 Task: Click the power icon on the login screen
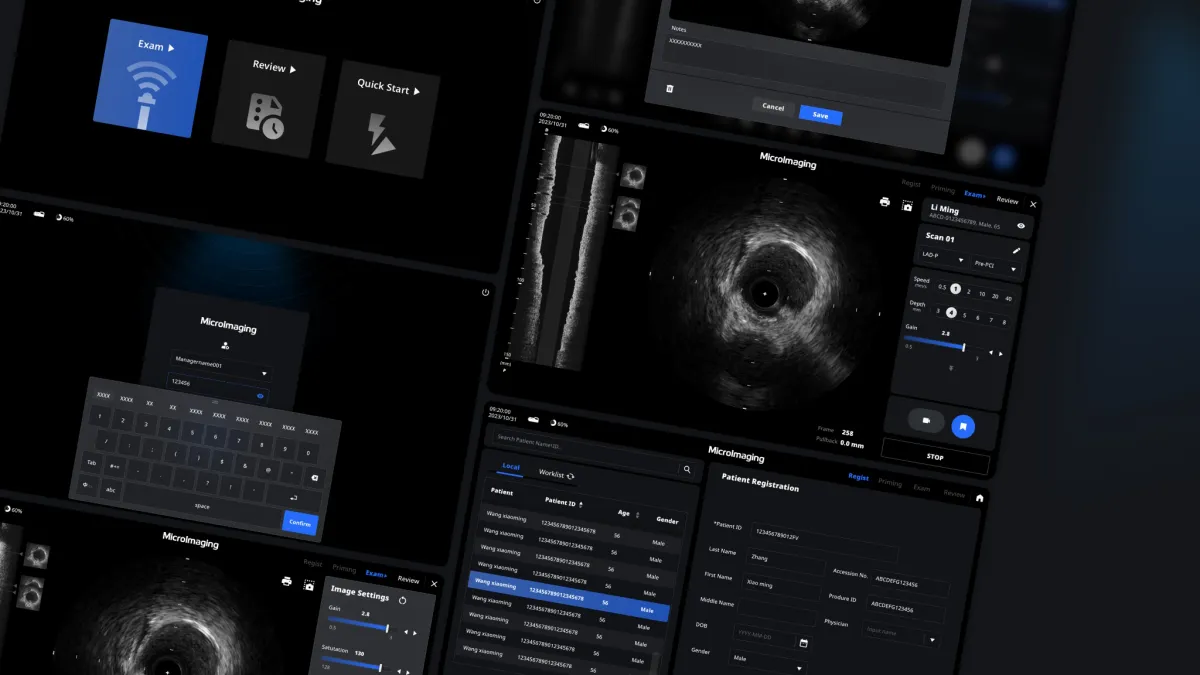(485, 292)
